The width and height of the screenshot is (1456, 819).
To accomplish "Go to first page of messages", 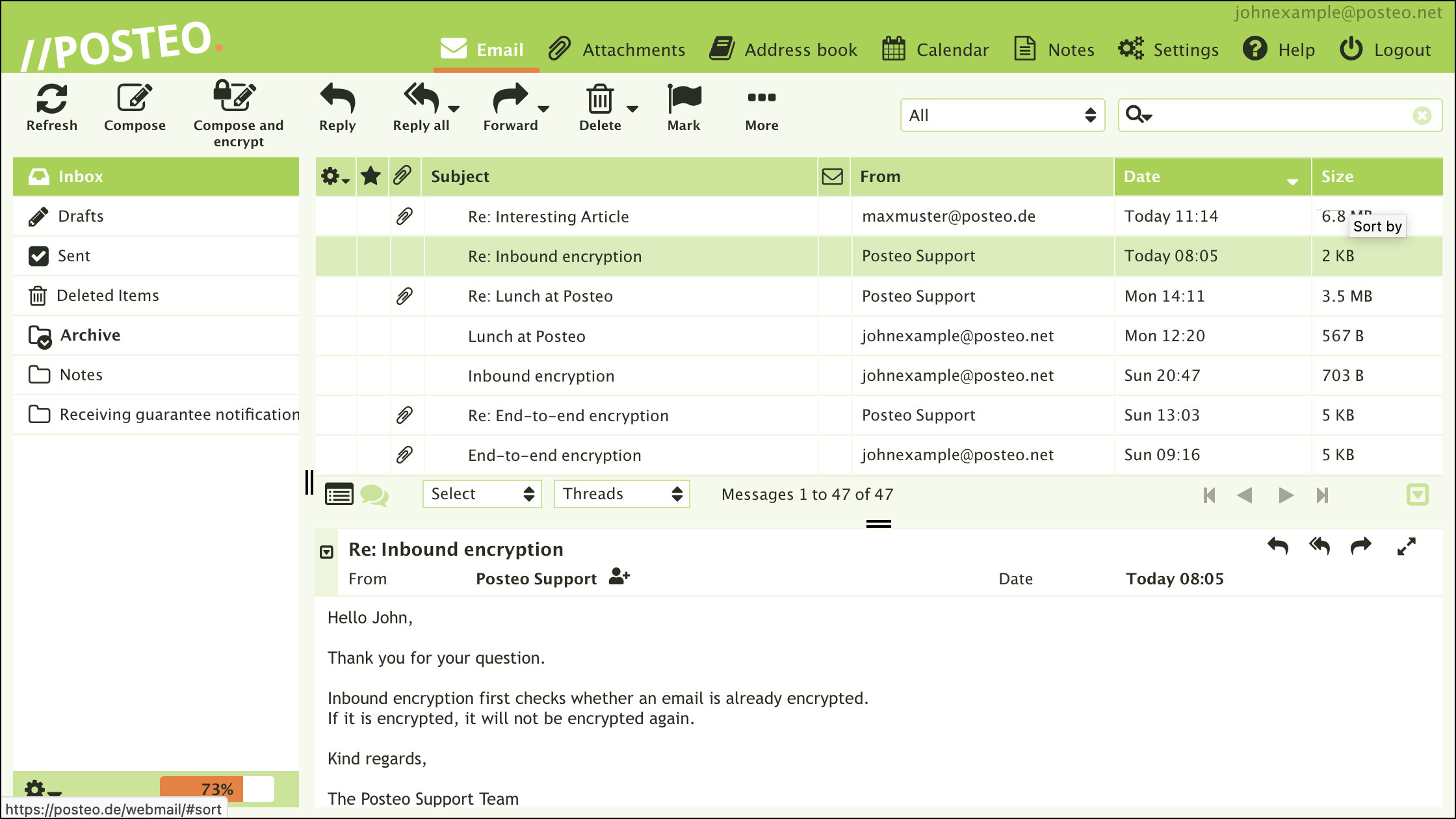I will tap(1209, 495).
